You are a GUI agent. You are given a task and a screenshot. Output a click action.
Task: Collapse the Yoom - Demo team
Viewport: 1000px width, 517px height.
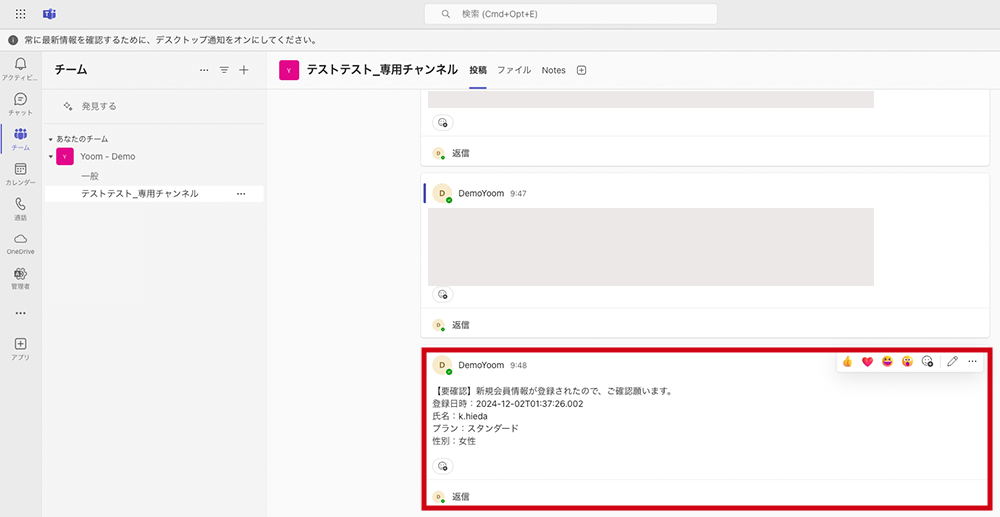pyautogui.click(x=50, y=156)
